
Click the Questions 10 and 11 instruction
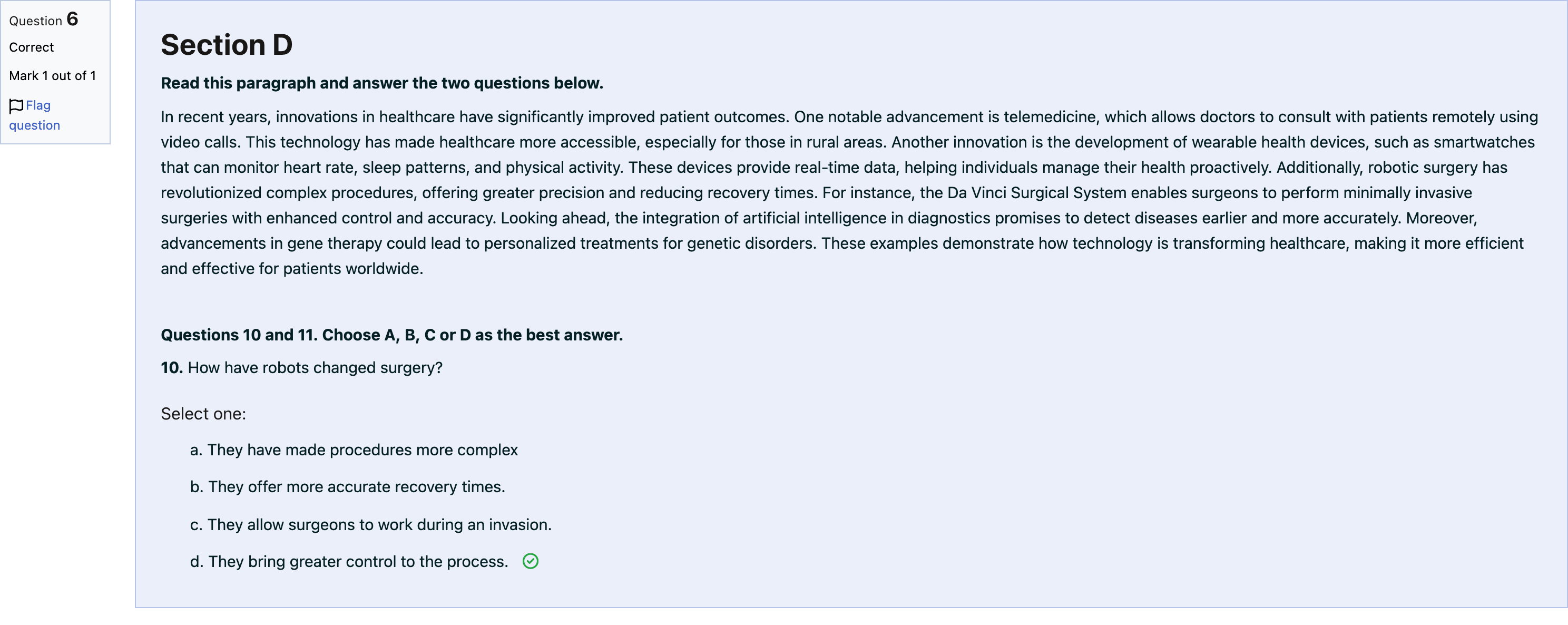tap(391, 335)
